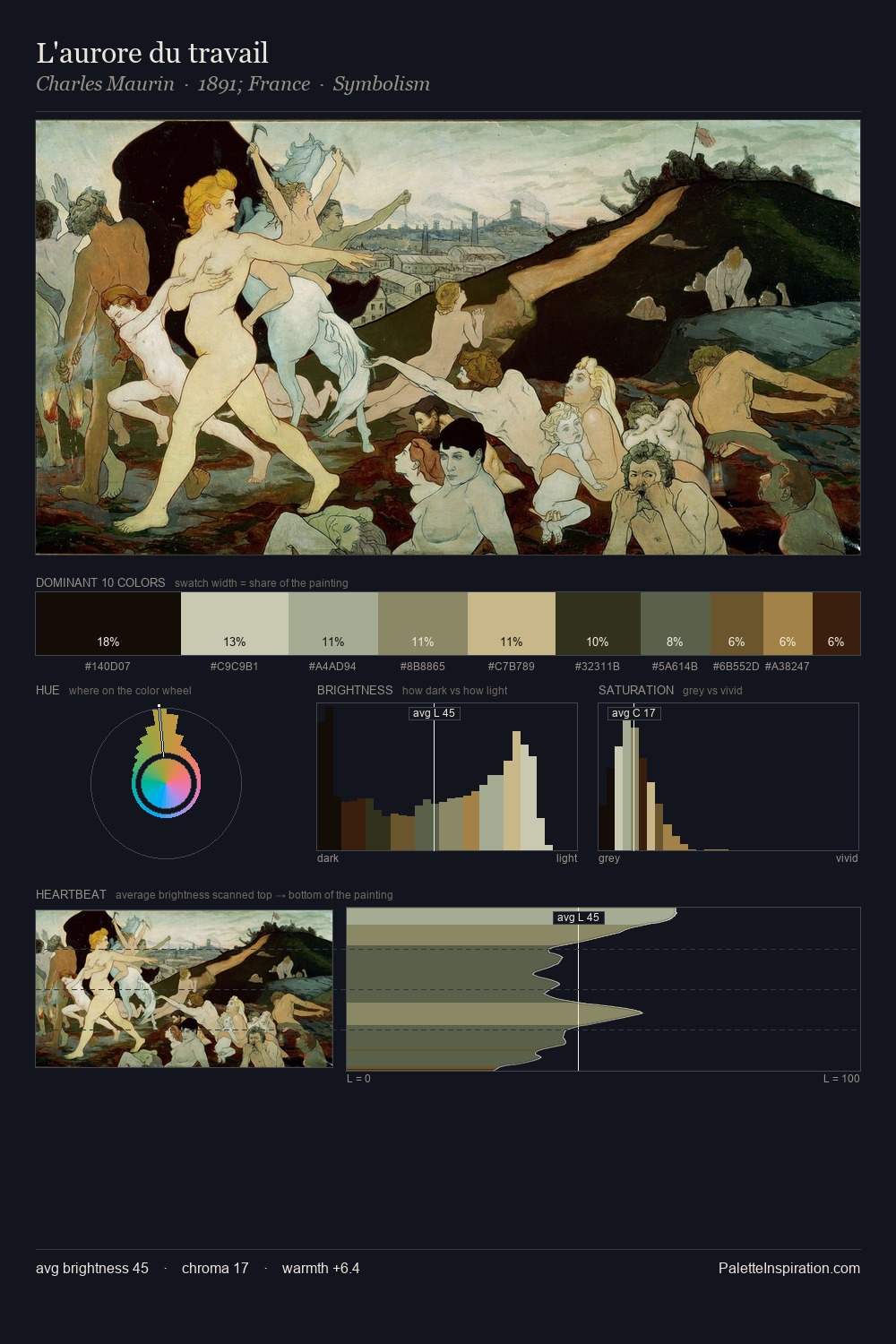
Task: Select the #C7B789 tan swatch
Action: [x=512, y=624]
